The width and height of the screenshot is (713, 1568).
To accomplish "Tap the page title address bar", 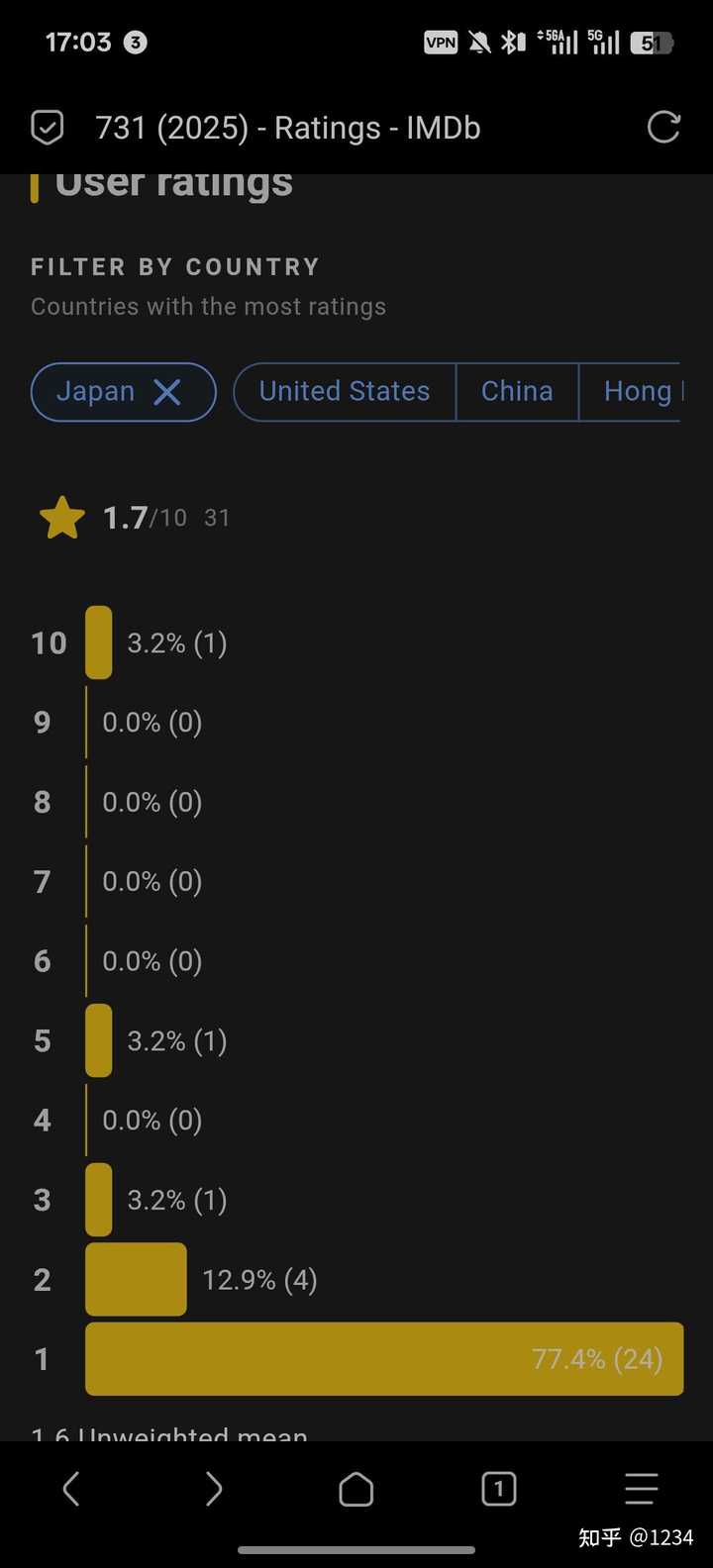I will [x=288, y=128].
